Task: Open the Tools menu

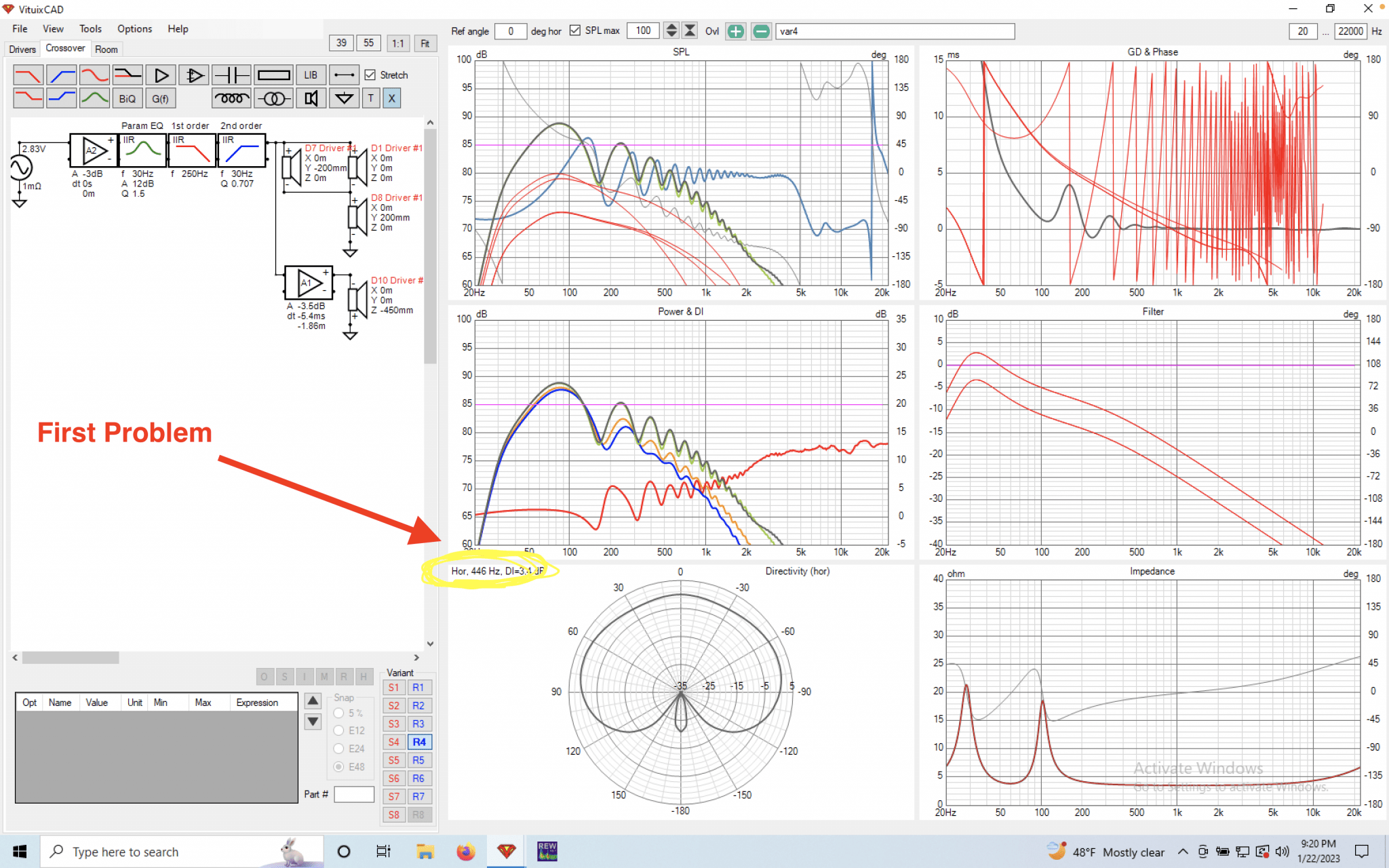Action: click(x=90, y=28)
